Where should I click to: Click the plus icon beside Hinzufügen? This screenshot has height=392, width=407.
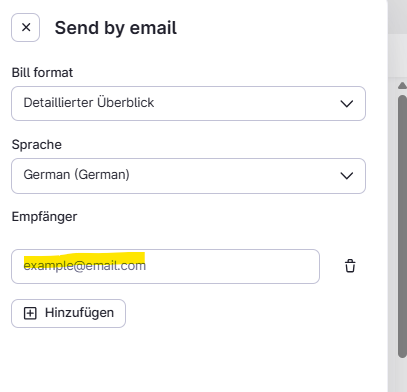coord(30,313)
